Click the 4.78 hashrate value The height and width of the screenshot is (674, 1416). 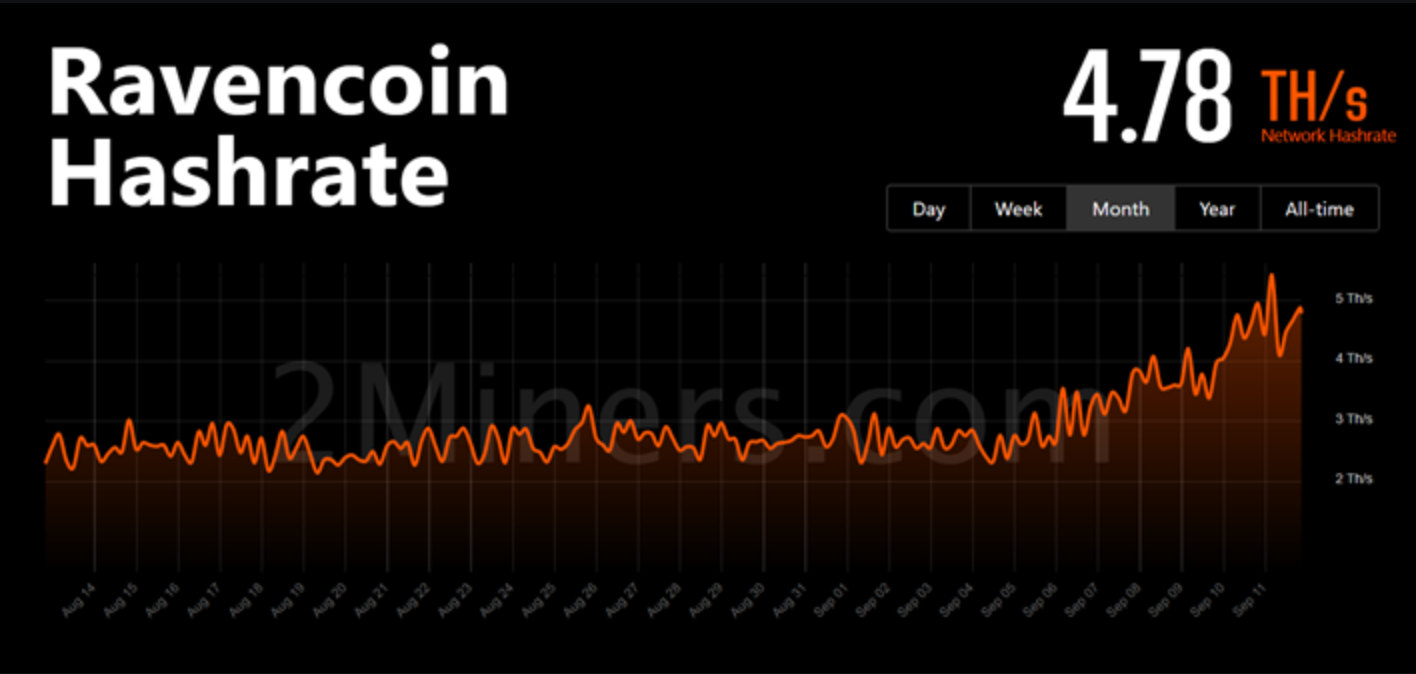(1147, 96)
